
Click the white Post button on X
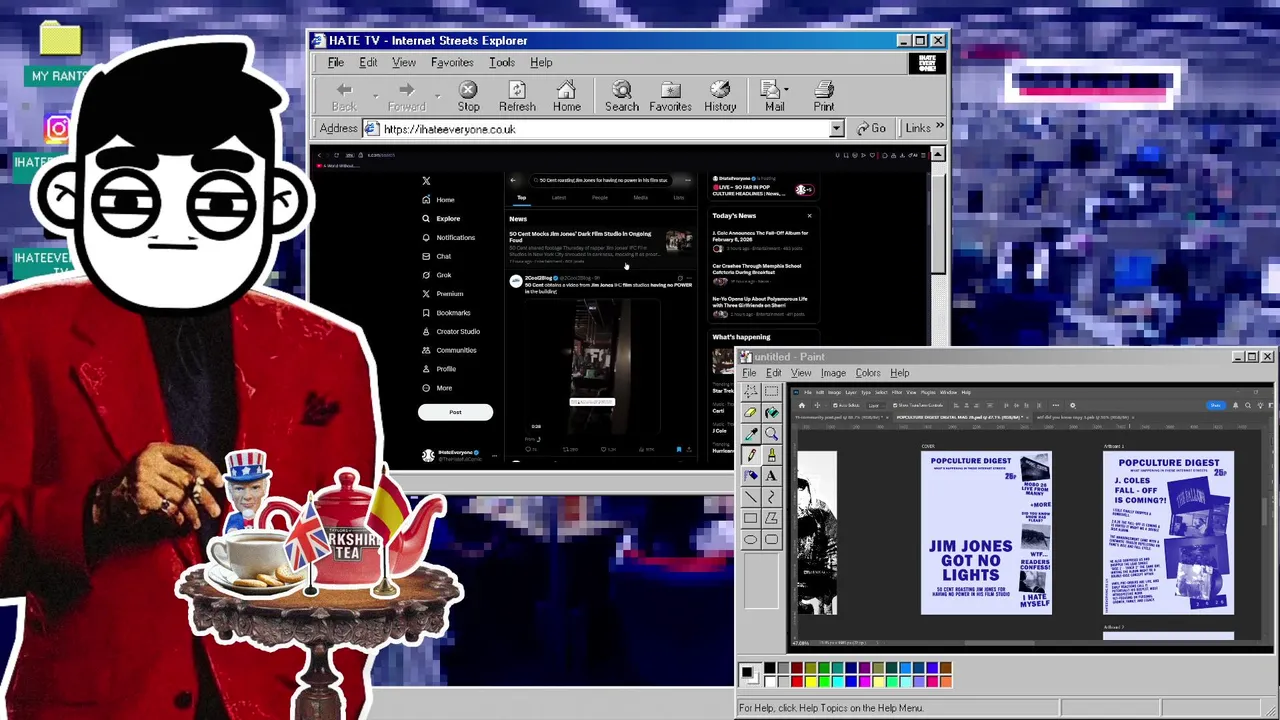[455, 412]
